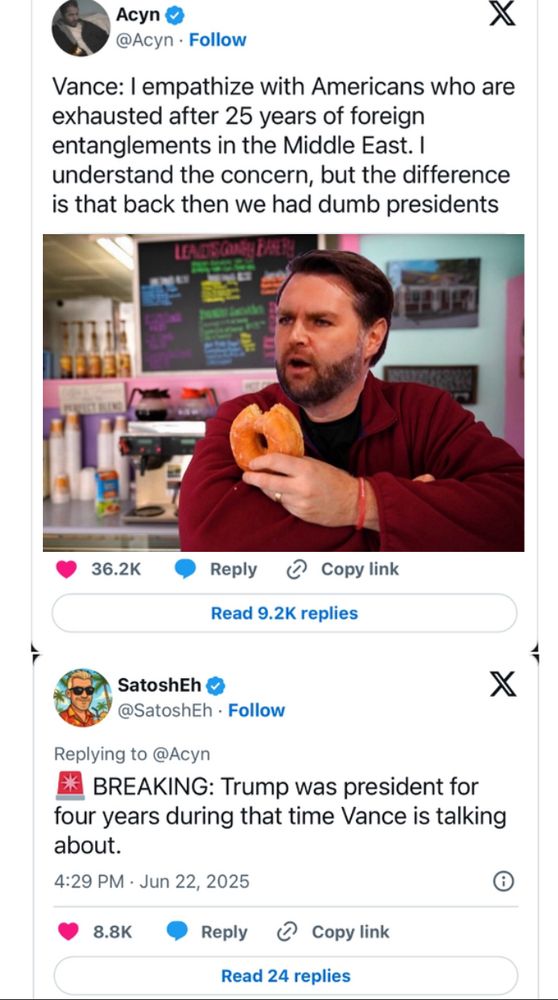Image resolution: width=558 pixels, height=1000 pixels.
Task: Open Acyn's profile avatar
Action: pyautogui.click(x=81, y=27)
